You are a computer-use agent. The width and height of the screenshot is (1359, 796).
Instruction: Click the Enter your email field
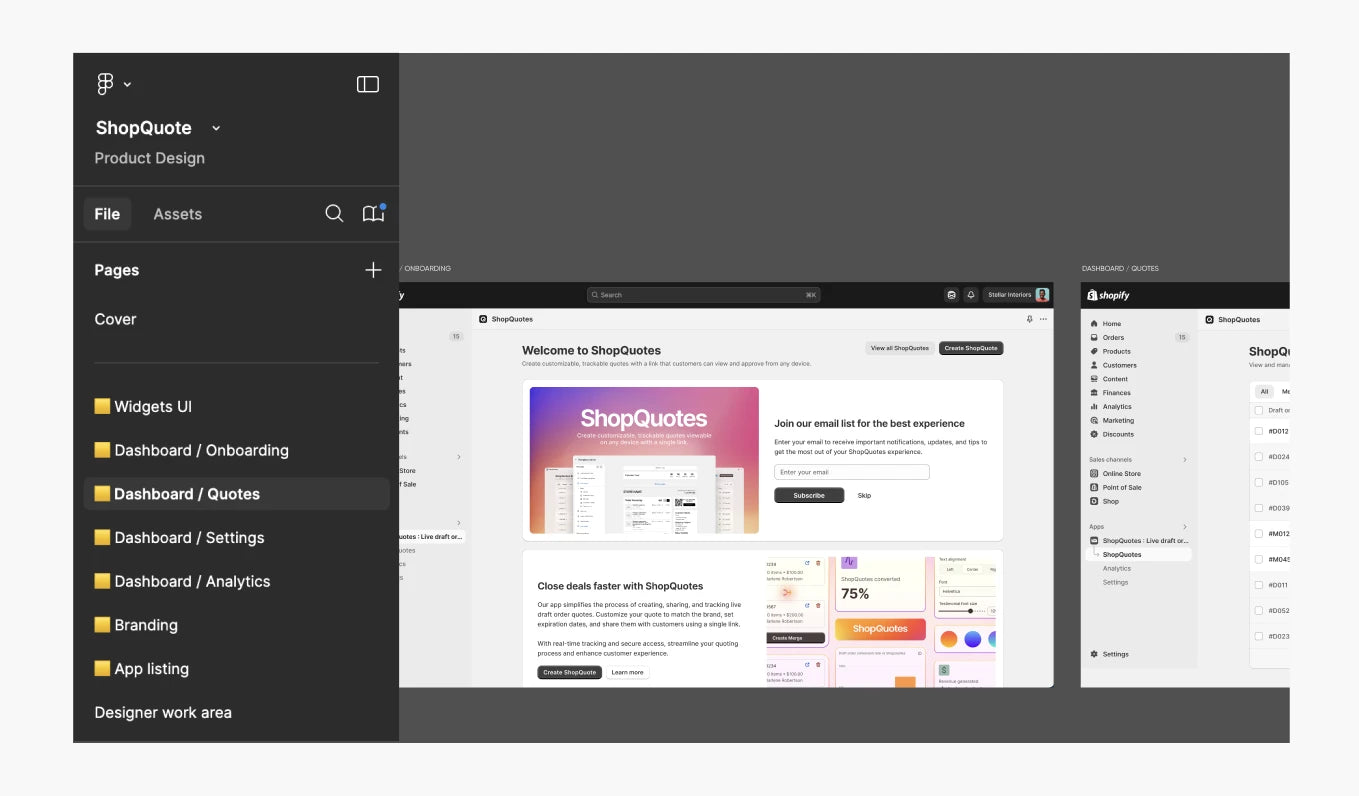851,472
